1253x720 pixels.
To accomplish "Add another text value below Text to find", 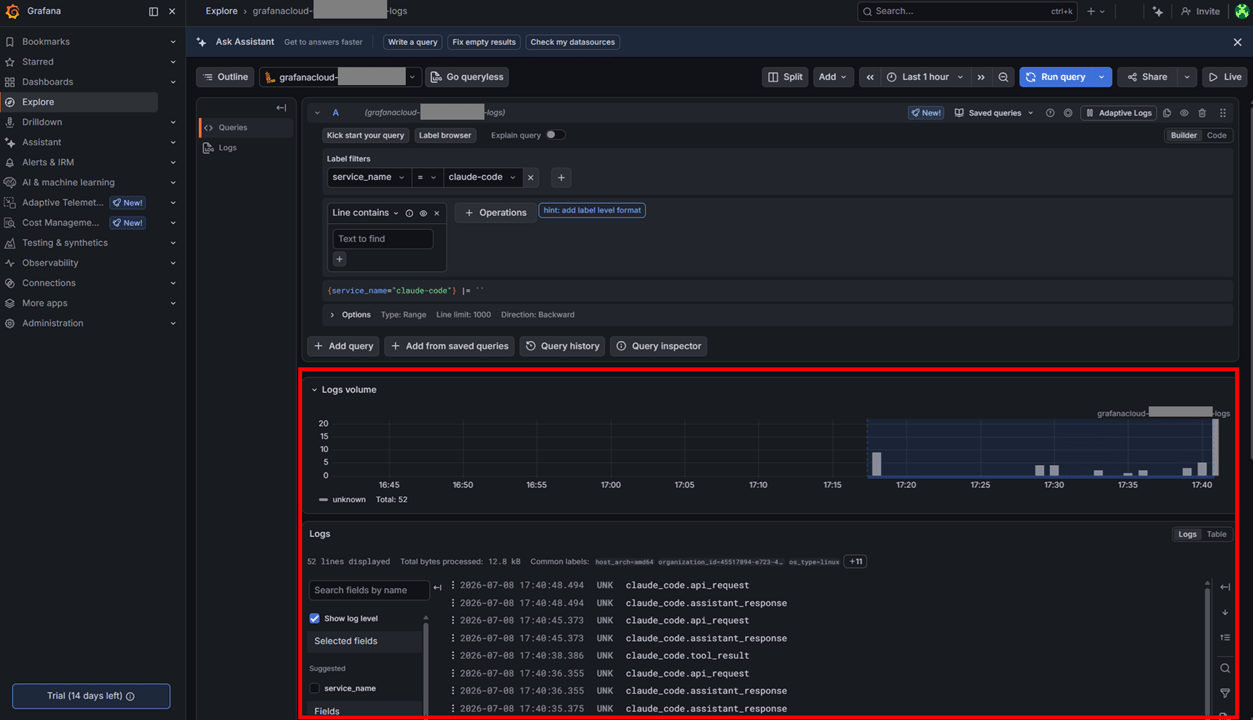I will click(339, 259).
